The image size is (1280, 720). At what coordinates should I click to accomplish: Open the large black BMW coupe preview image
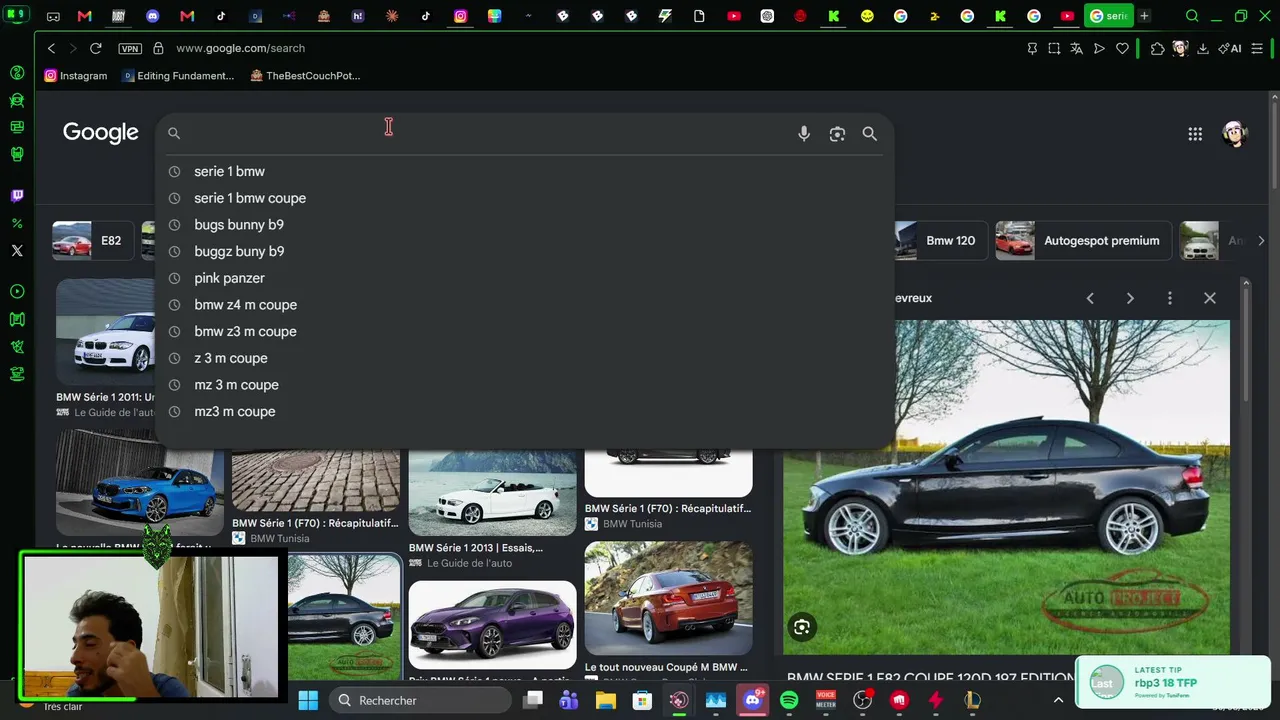point(1006,487)
